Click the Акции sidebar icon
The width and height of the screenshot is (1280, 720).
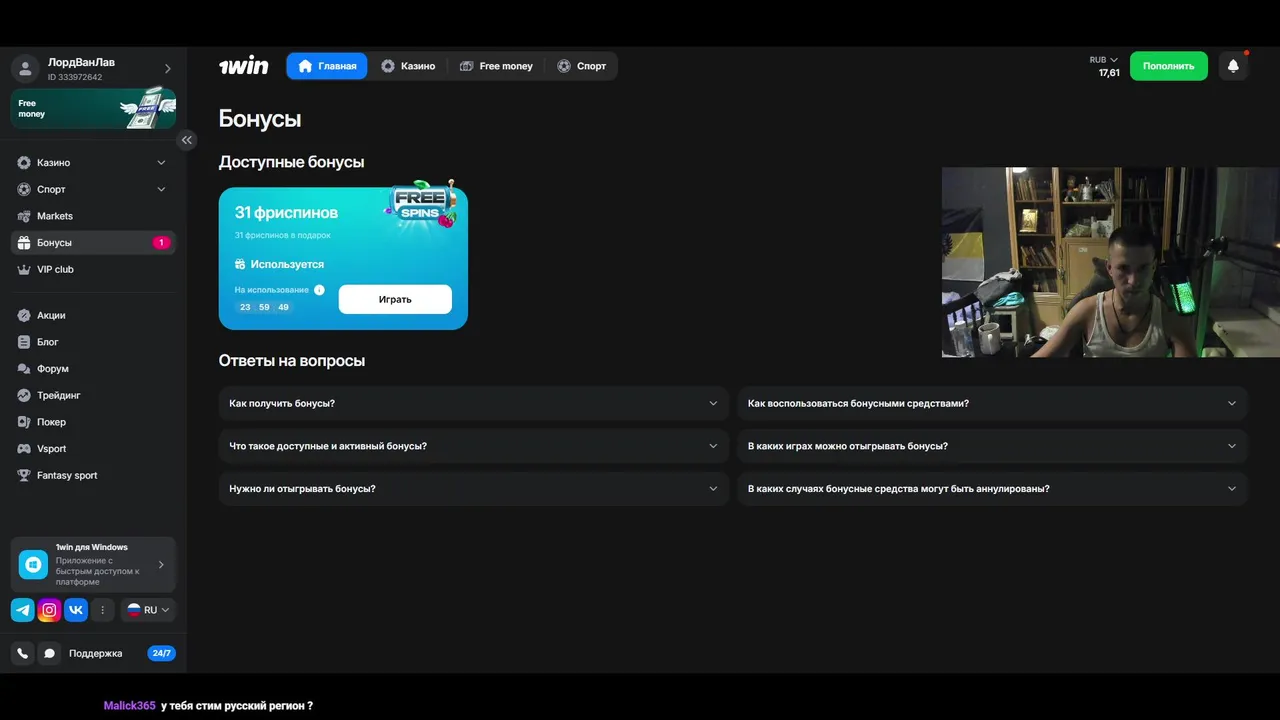coord(25,315)
